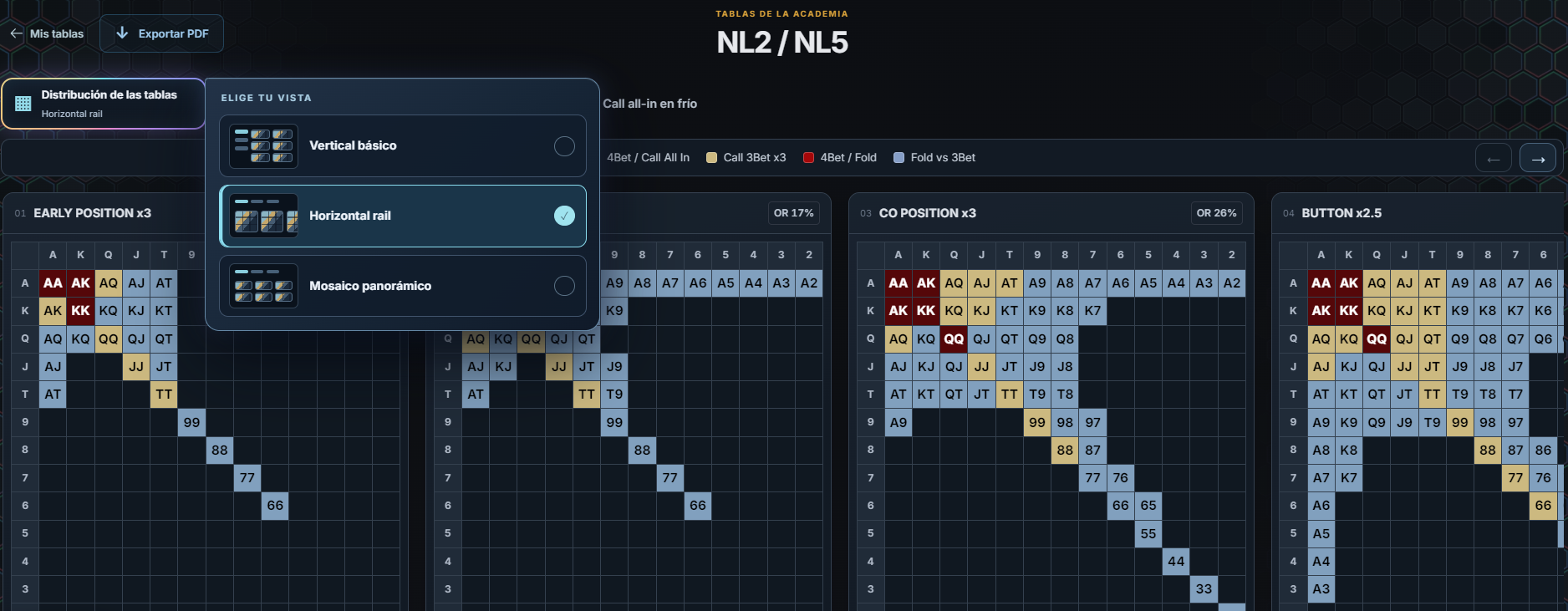Select the Vertical básico radio button
Screen dimensions: 1568x611
[x=564, y=145]
